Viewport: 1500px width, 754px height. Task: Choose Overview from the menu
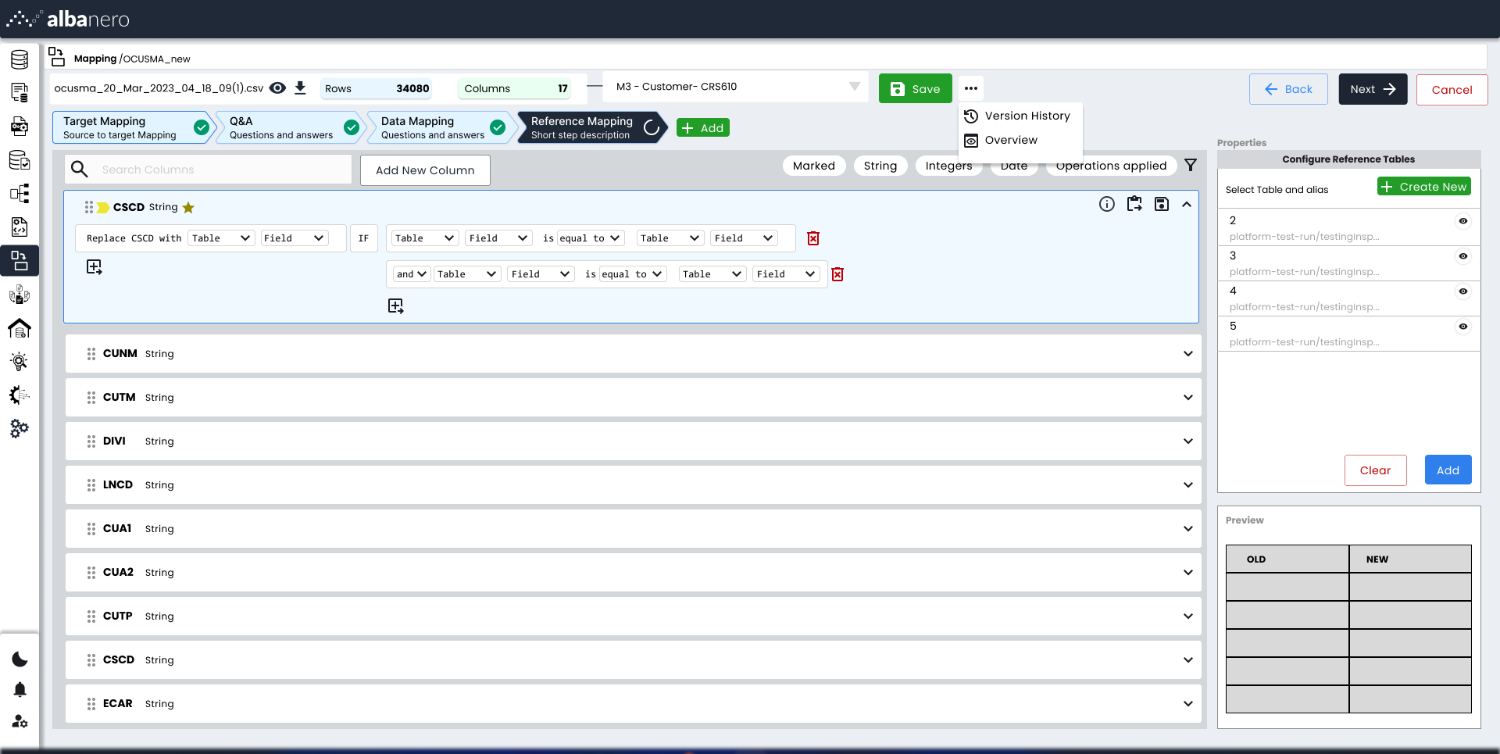(1001, 141)
